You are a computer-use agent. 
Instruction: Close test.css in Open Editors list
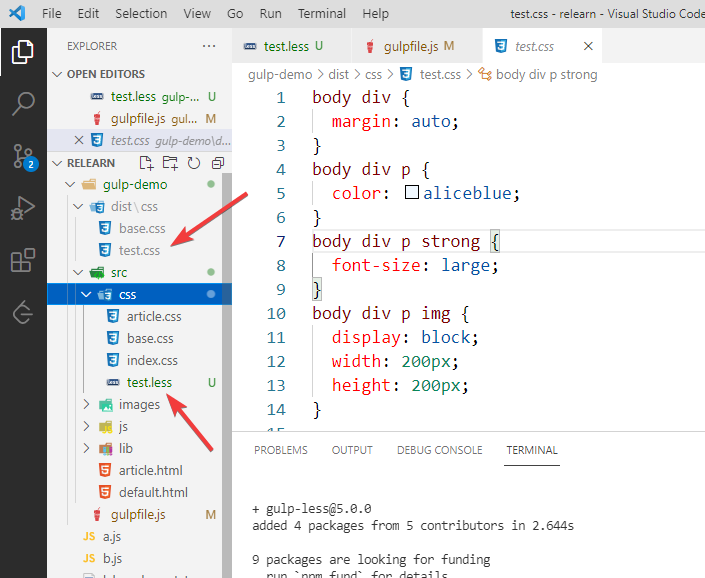[79, 140]
